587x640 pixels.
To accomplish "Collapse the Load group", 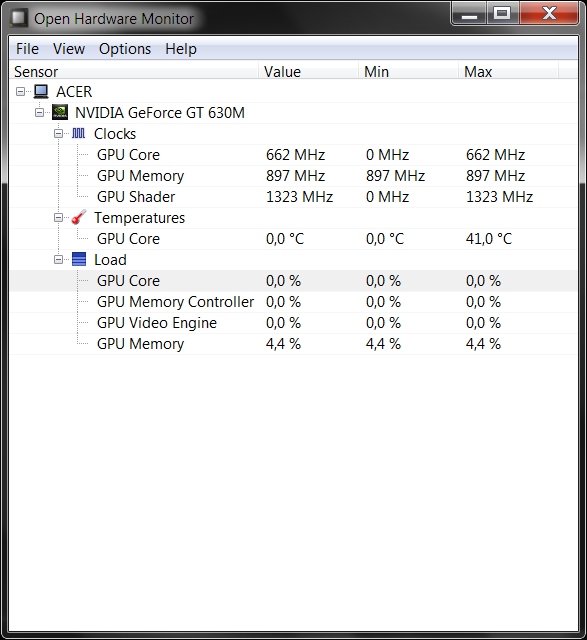I will [58, 260].
